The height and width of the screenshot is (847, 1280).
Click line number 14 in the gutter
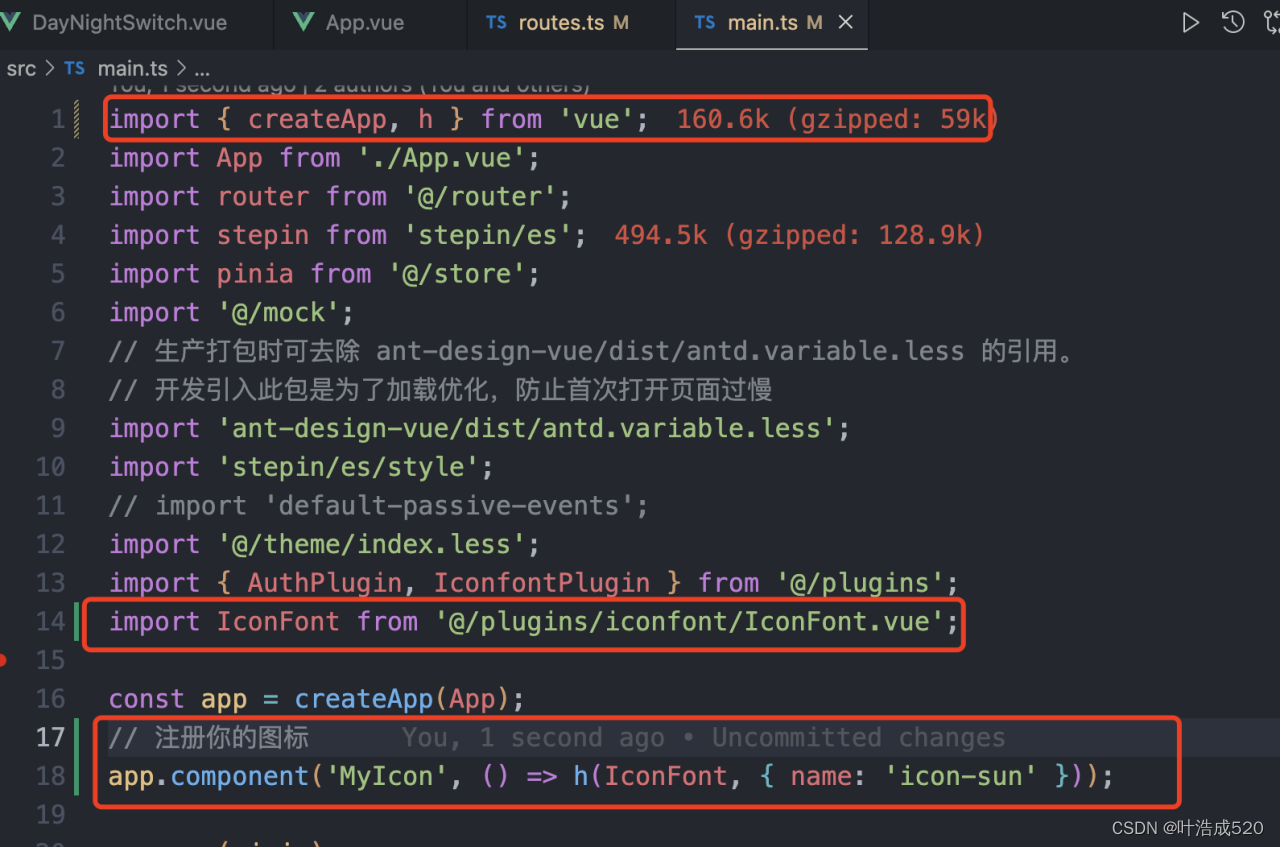pos(50,622)
